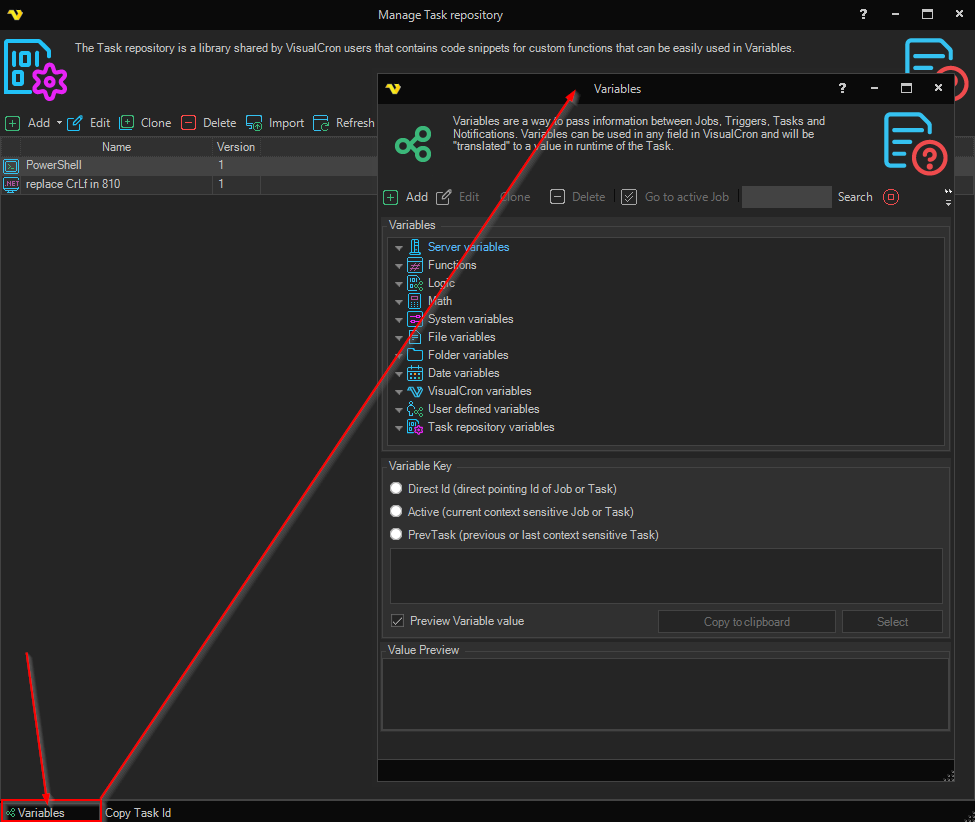Screen dimensions: 975x822
Task: Expand the Server variables tree node
Action: click(x=399, y=248)
